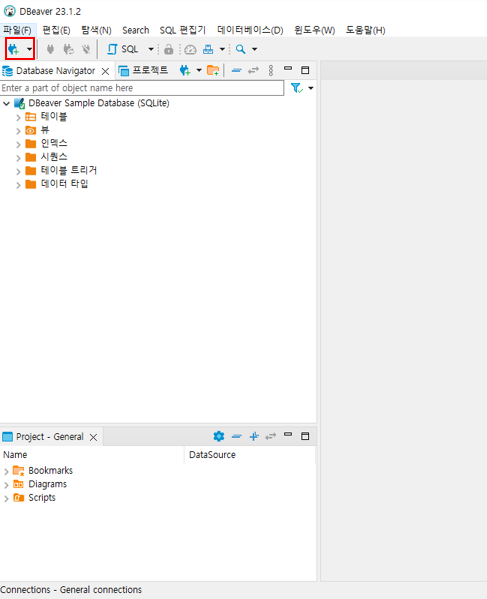Select DBeaver Sample Database (SQLite) connection
Viewport: 487px width, 599px height.
[x=99, y=103]
